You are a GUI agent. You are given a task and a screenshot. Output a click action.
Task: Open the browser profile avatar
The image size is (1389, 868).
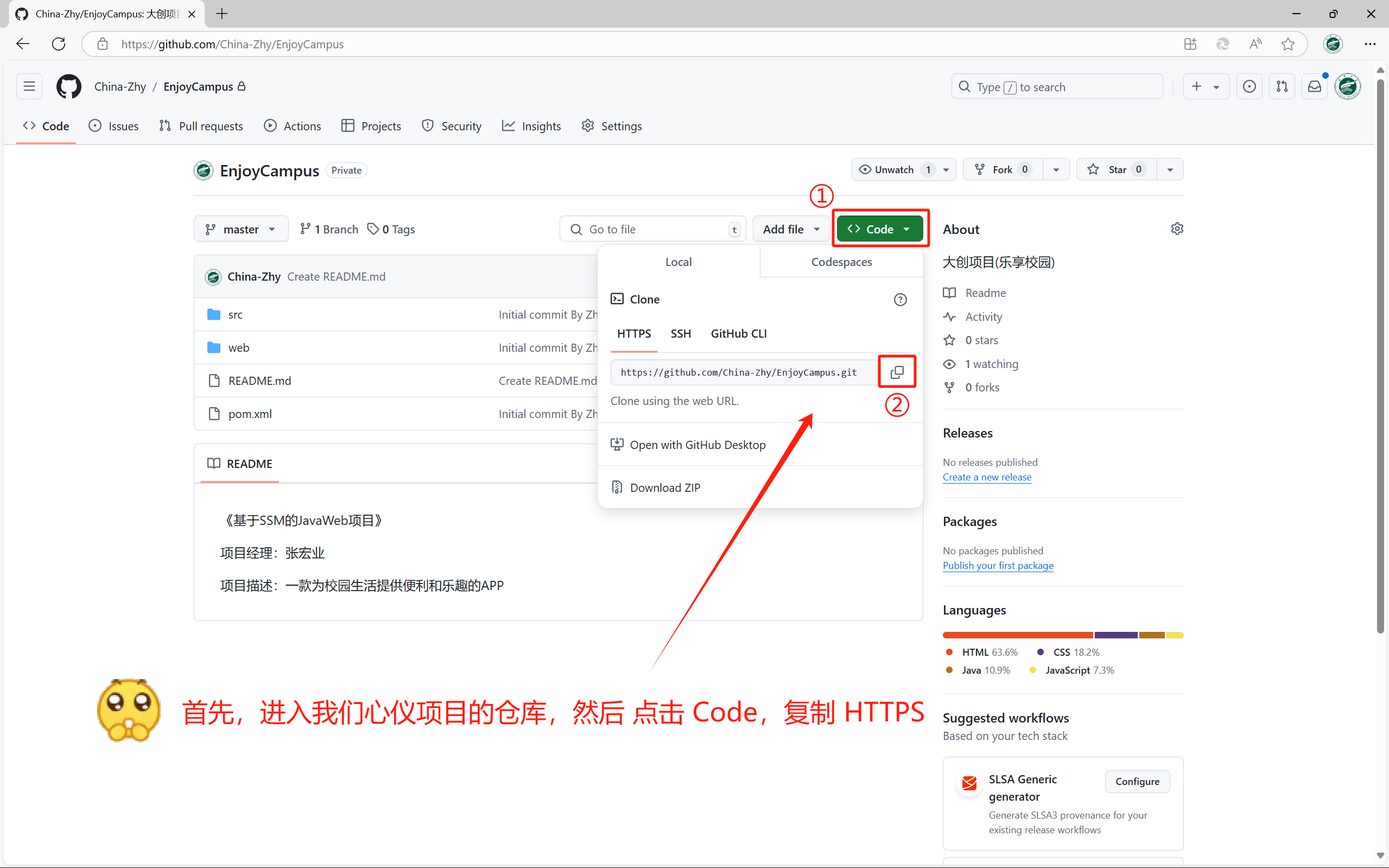click(x=1333, y=44)
